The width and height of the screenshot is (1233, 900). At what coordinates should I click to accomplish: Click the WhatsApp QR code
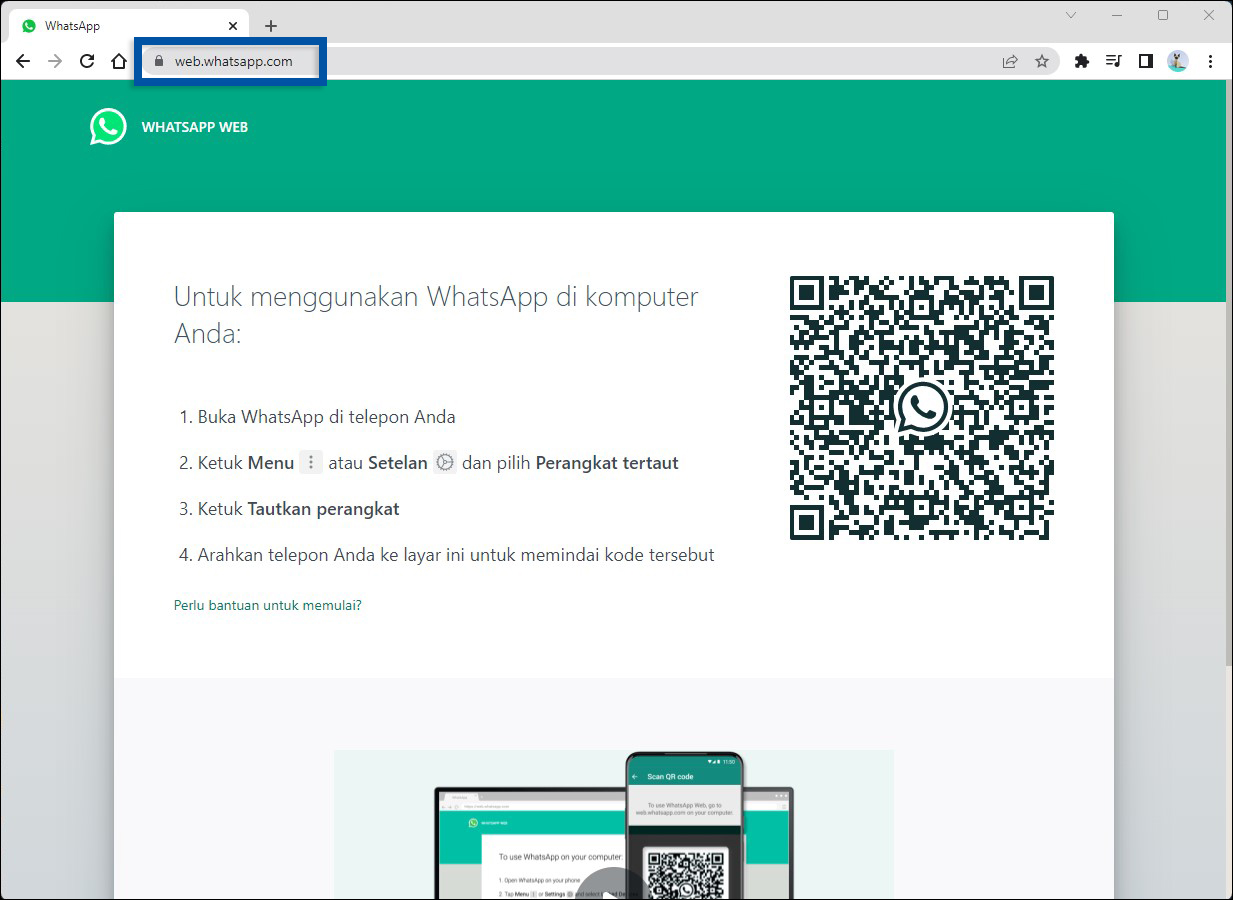pyautogui.click(x=921, y=408)
